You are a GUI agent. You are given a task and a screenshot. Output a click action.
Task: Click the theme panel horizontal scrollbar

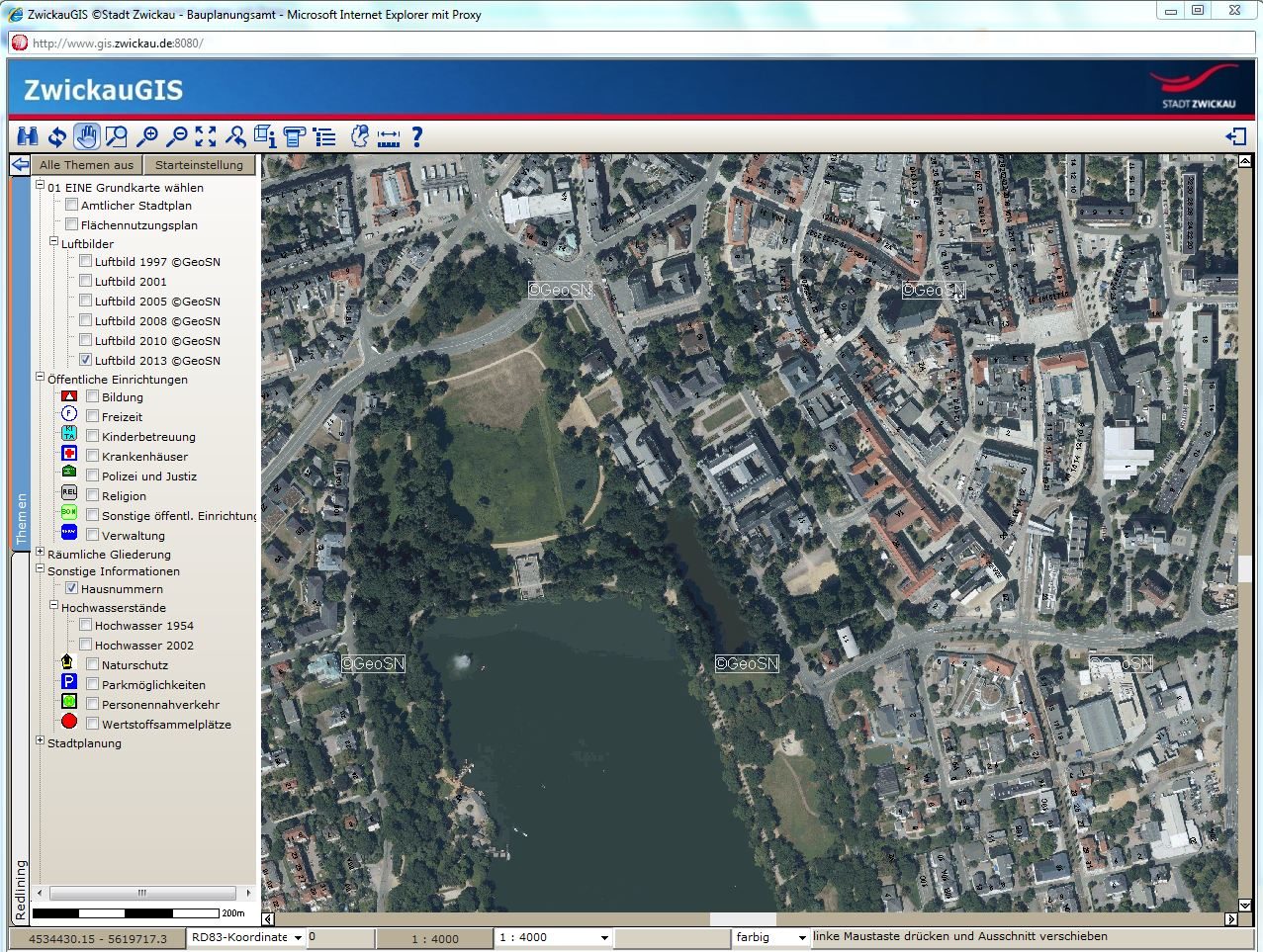tap(141, 893)
